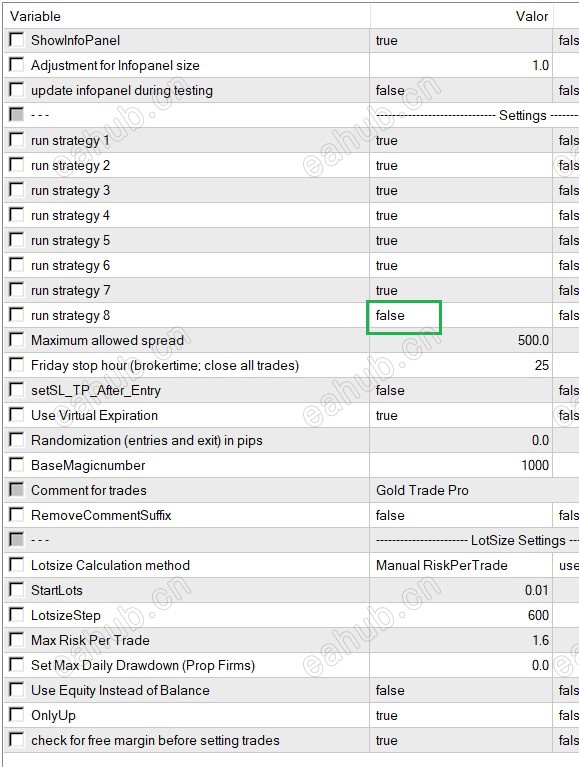Check the Friday stop hour checkbox
579x767 pixels.
pos(17,364)
